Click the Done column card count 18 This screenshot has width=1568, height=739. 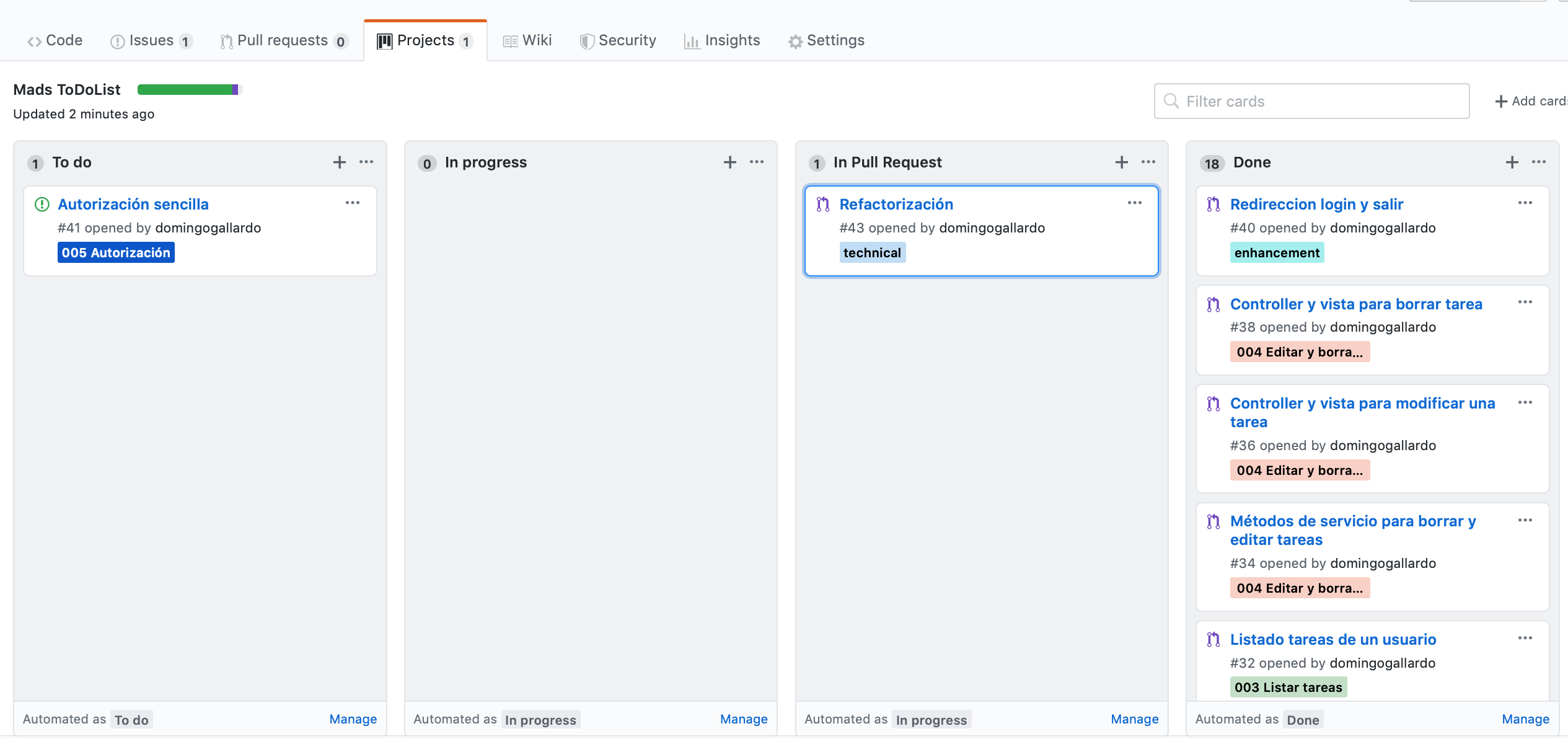tap(1212, 164)
